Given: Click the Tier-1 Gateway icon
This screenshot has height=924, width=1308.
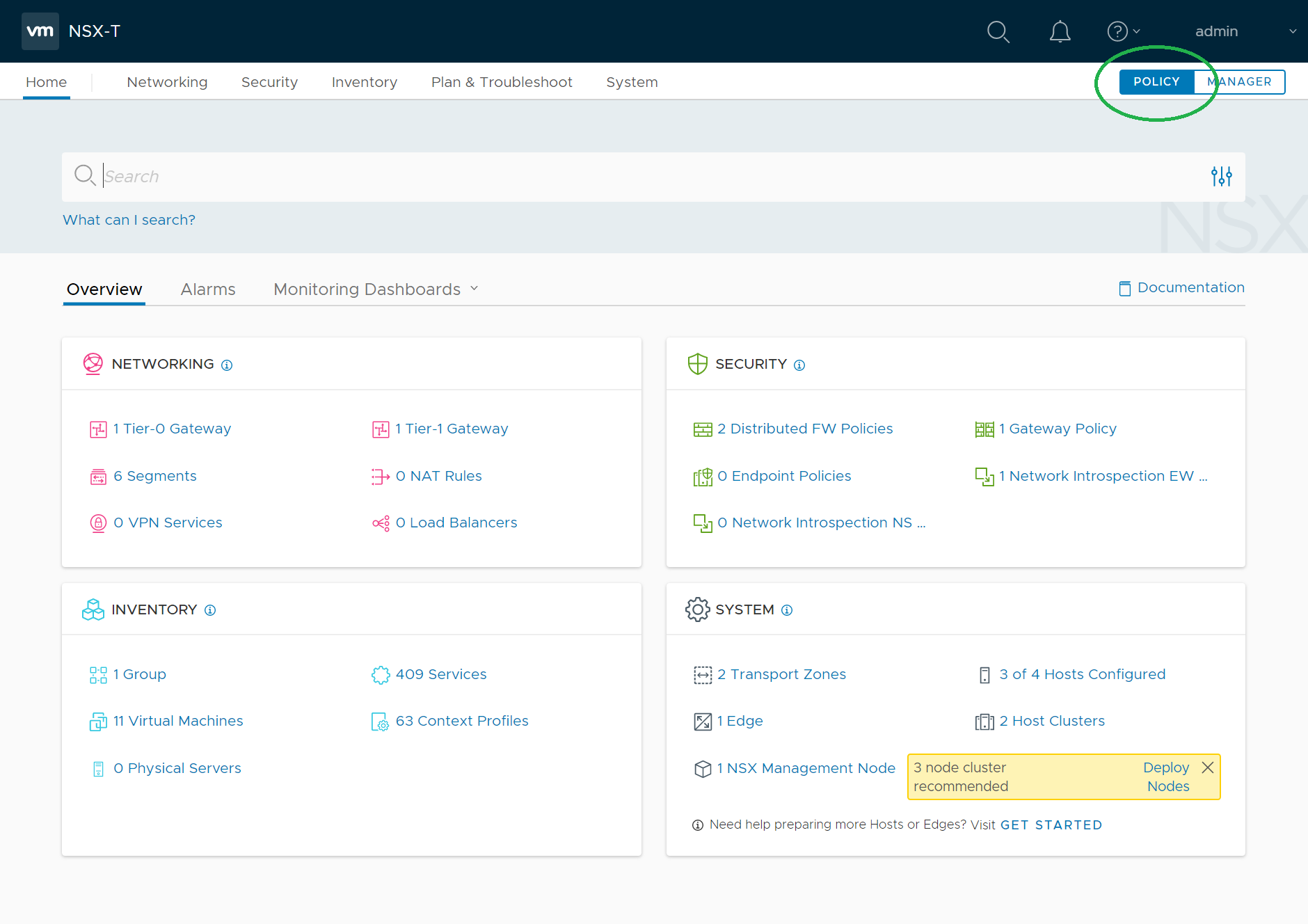Looking at the screenshot, I should [381, 429].
